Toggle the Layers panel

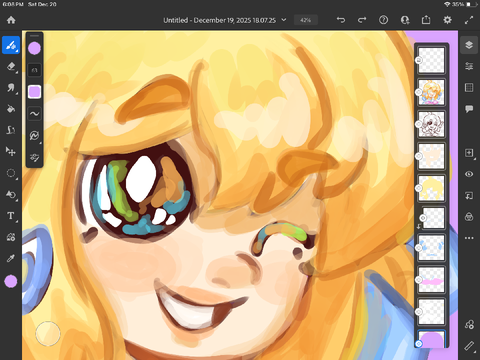pyautogui.click(x=469, y=45)
